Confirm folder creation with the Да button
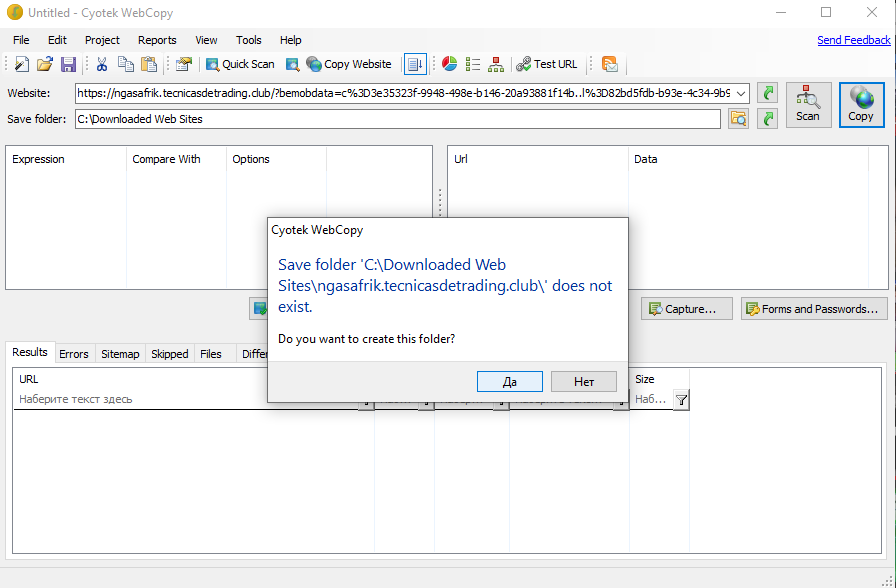This screenshot has height=588, width=896. 510,382
